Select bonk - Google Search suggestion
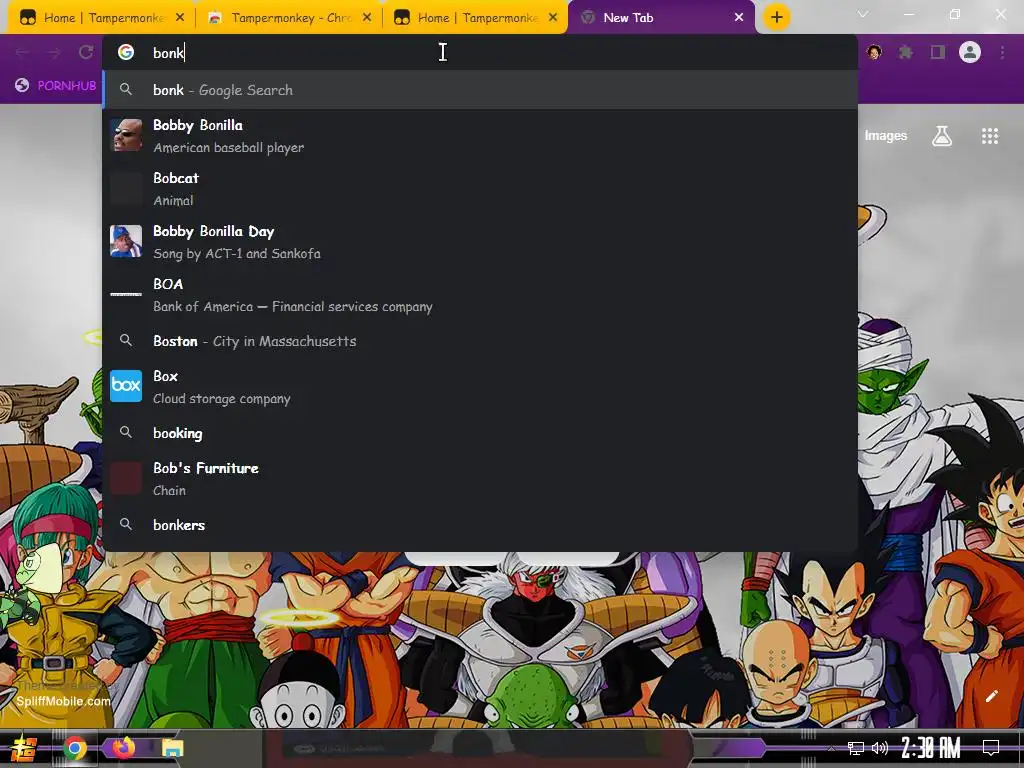The width and height of the screenshot is (1024, 768). pyautogui.click(x=480, y=90)
